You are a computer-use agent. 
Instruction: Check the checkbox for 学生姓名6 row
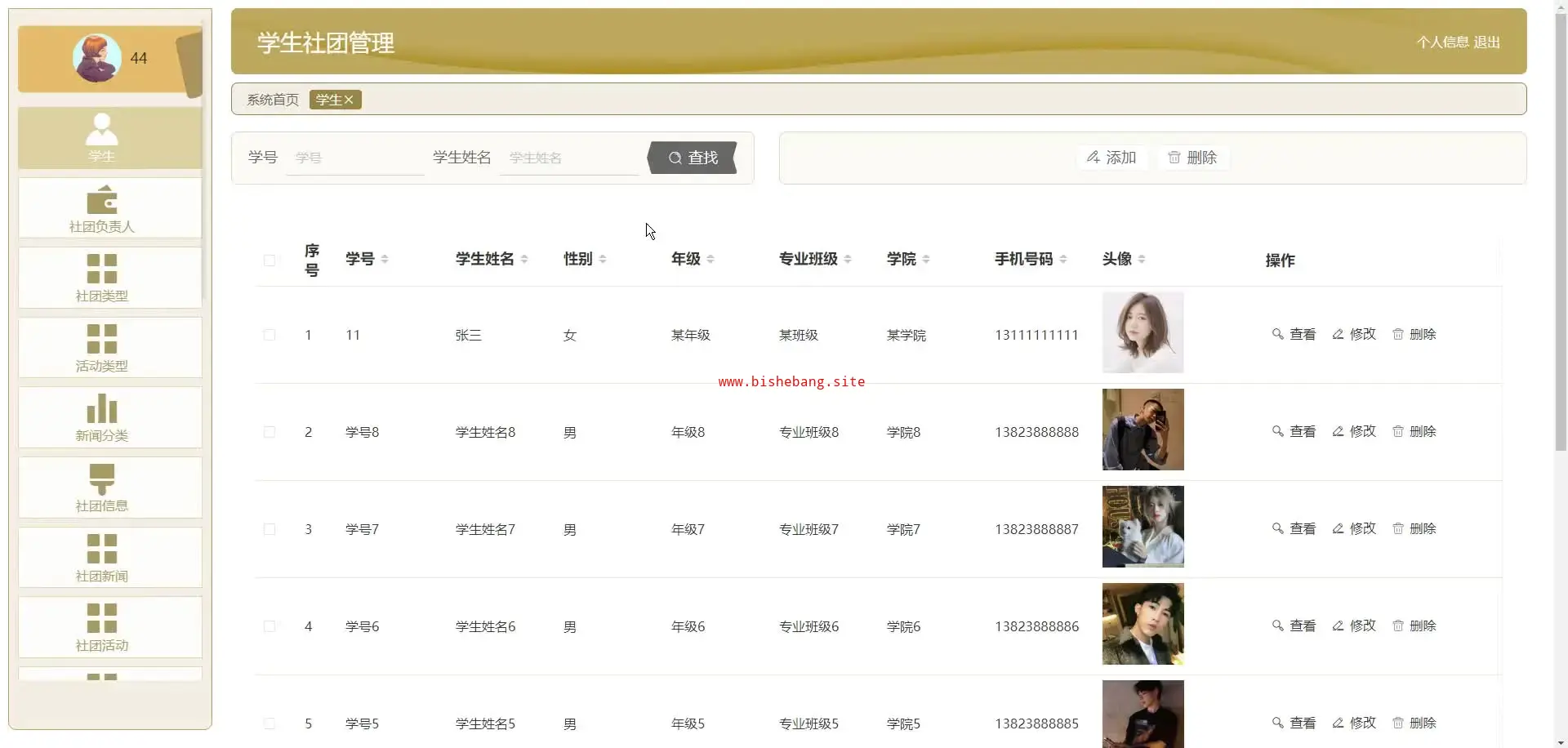(269, 626)
